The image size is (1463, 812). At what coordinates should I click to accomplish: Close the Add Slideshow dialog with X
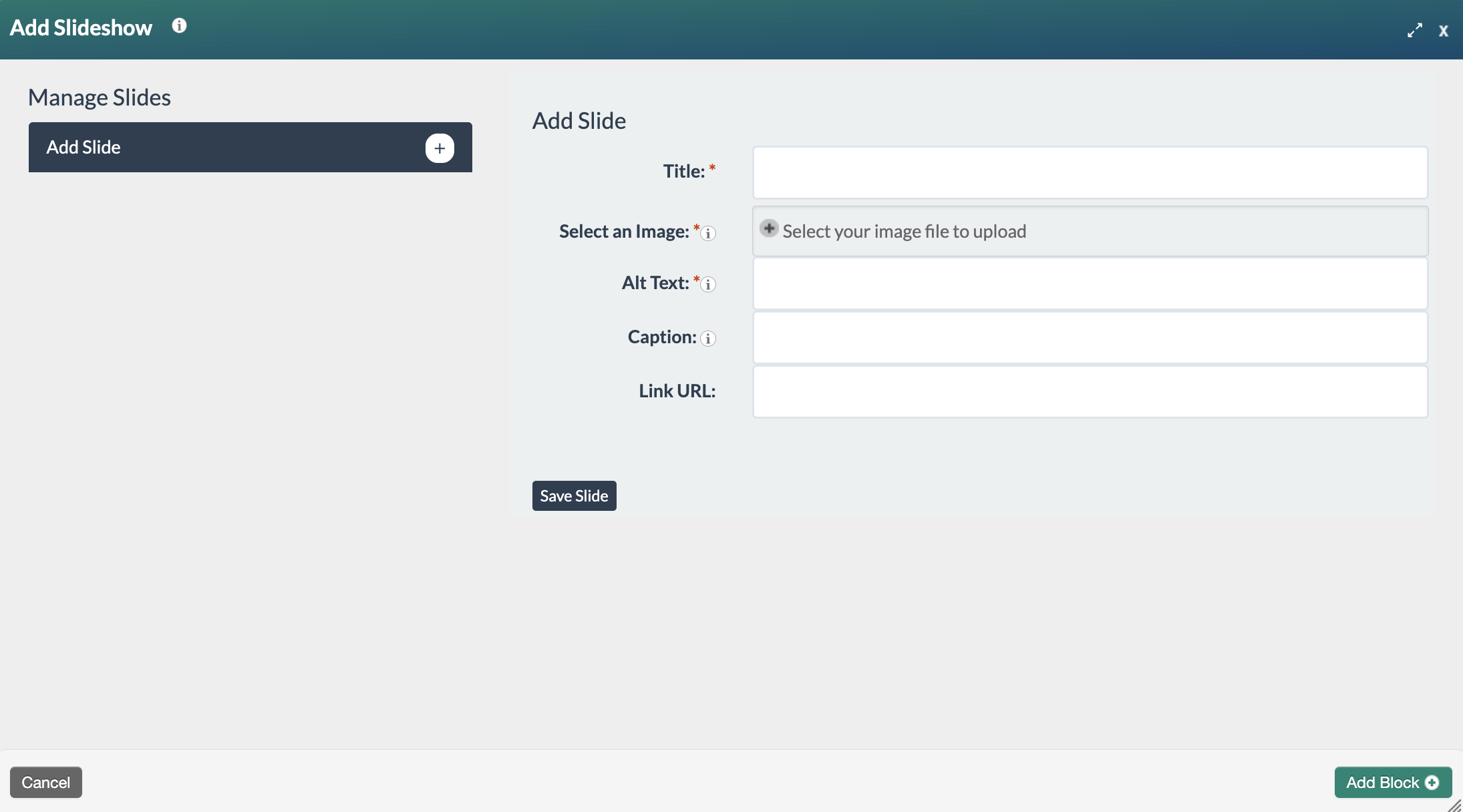coord(1443,31)
